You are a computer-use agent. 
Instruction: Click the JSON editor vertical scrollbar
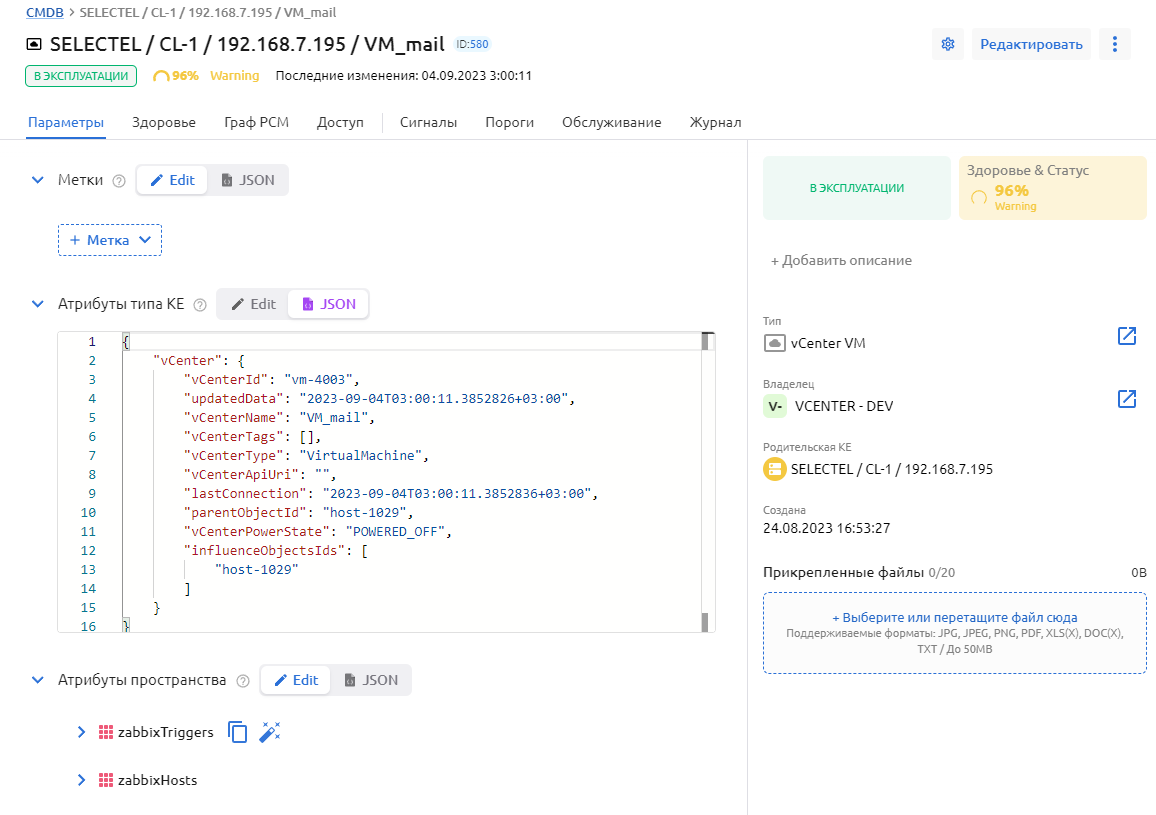pos(706,480)
